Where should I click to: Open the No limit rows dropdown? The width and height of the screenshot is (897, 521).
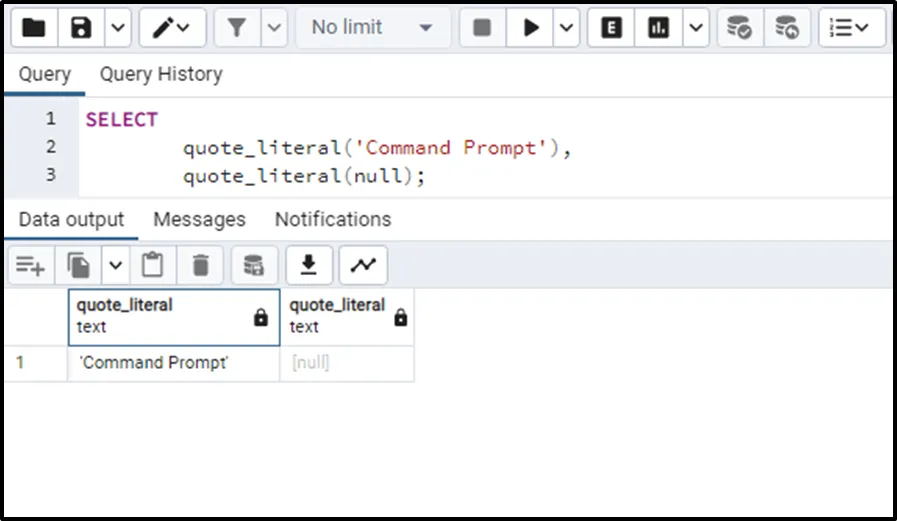click(x=372, y=28)
